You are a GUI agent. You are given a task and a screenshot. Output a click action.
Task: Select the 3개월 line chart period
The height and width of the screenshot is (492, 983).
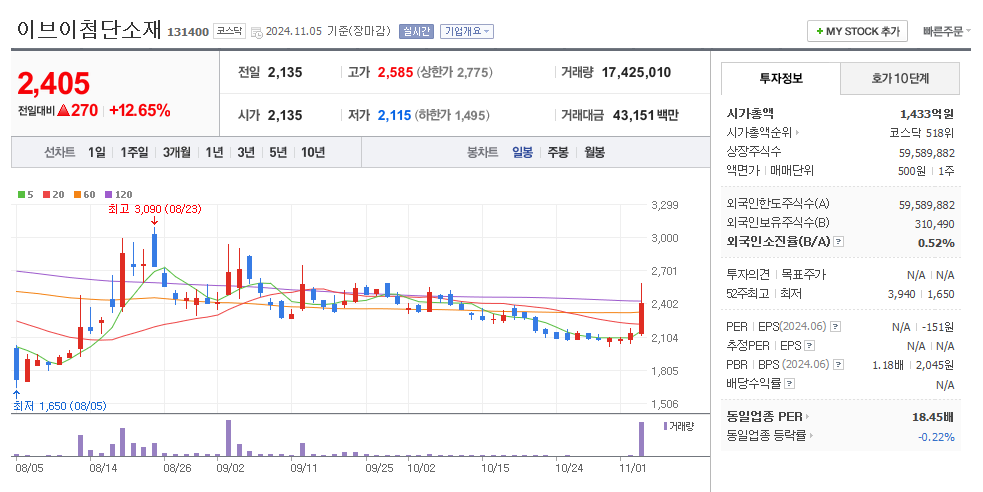pyautogui.click(x=177, y=152)
